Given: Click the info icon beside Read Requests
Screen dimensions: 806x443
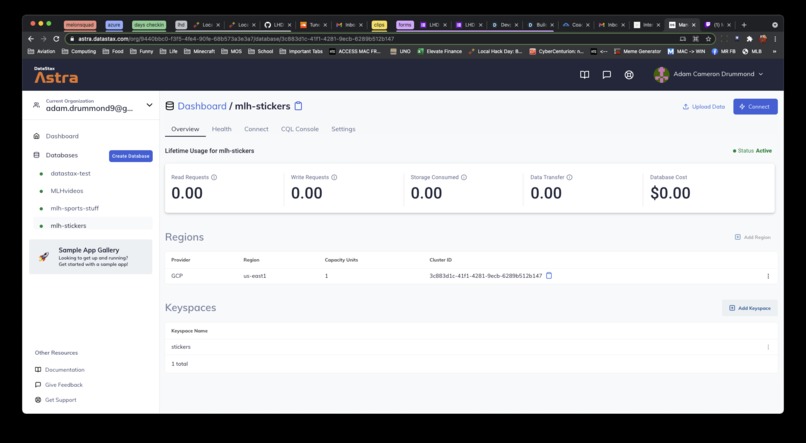Looking at the screenshot, I should (214, 177).
